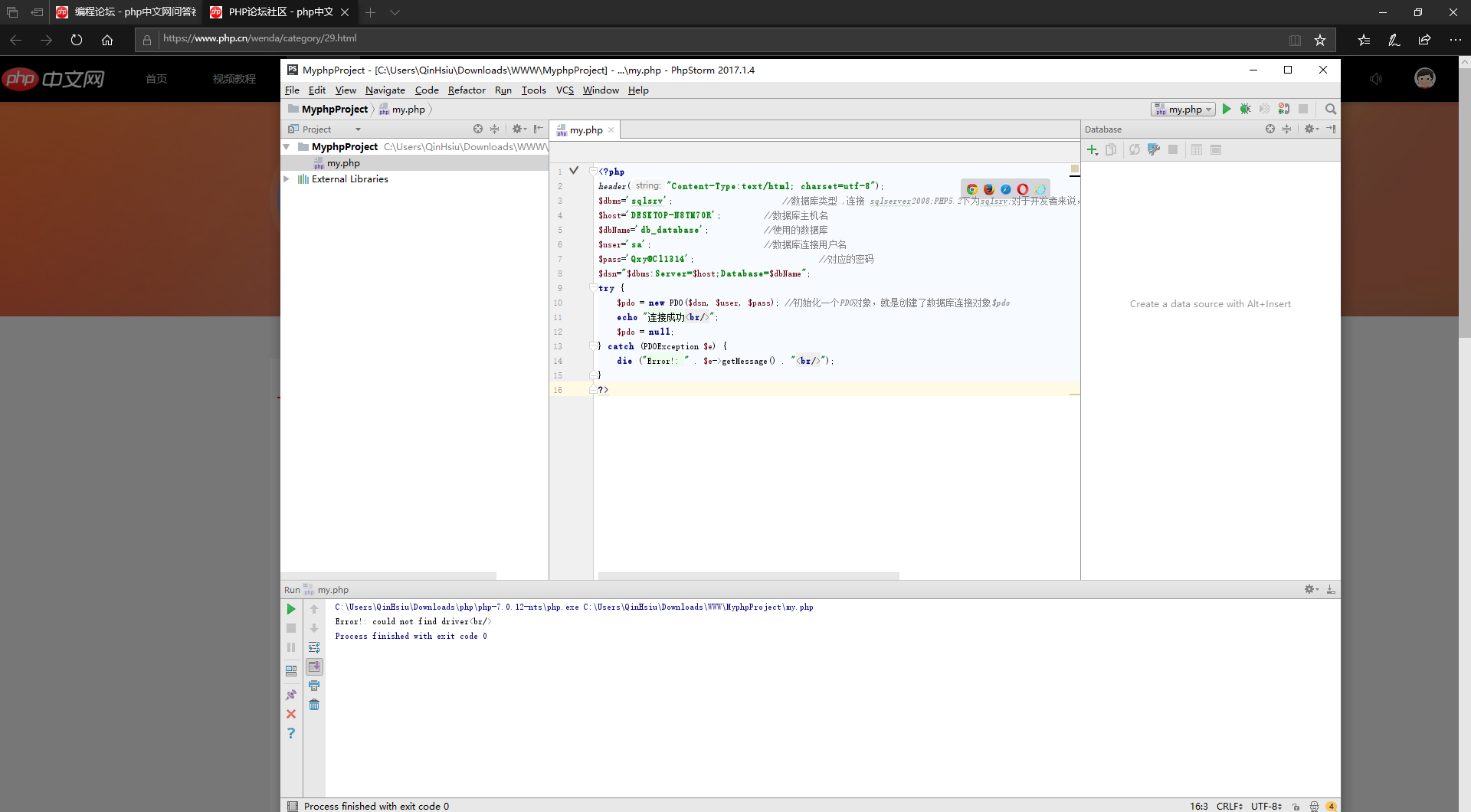Print the console output

pyautogui.click(x=314, y=686)
